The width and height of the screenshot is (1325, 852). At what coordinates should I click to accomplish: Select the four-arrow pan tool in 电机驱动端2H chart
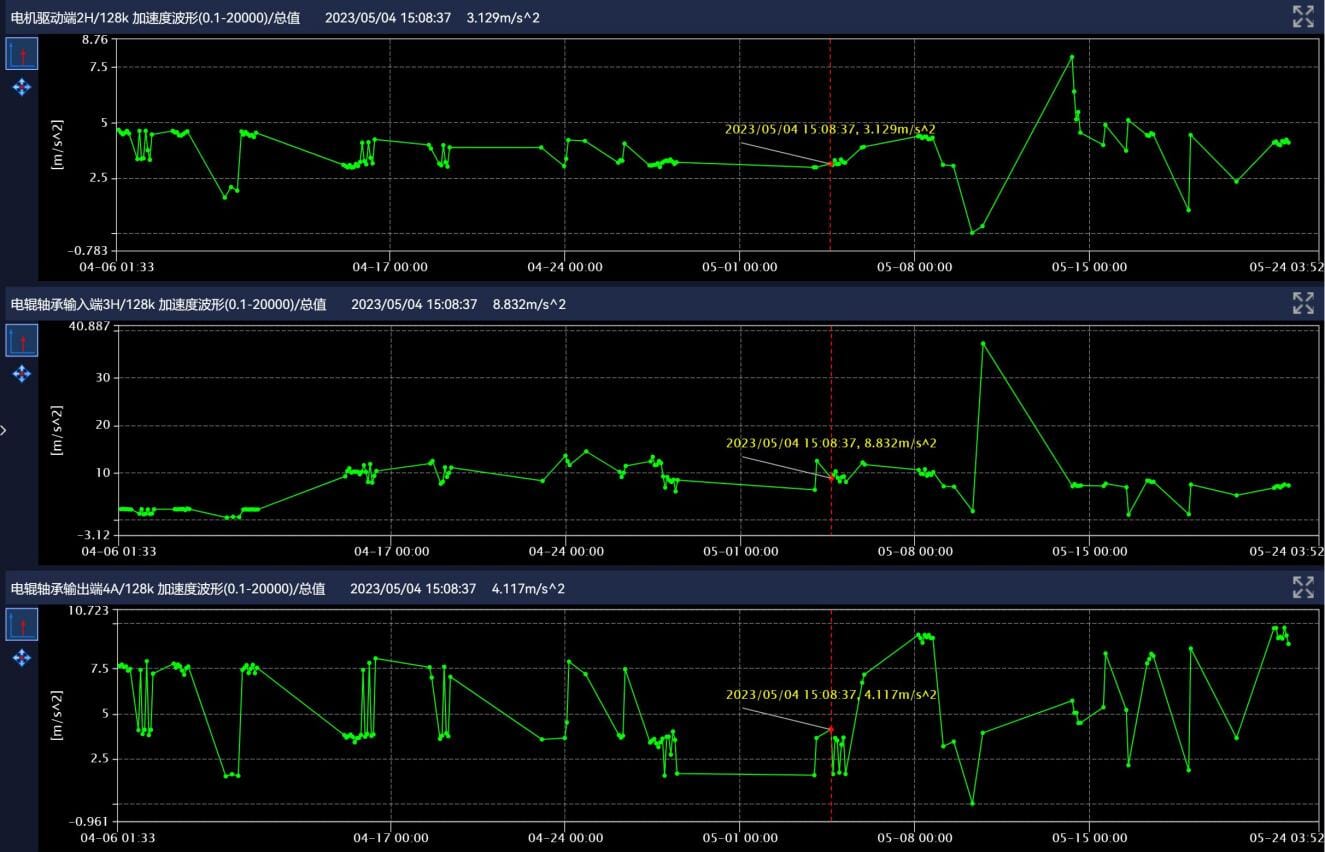22,88
